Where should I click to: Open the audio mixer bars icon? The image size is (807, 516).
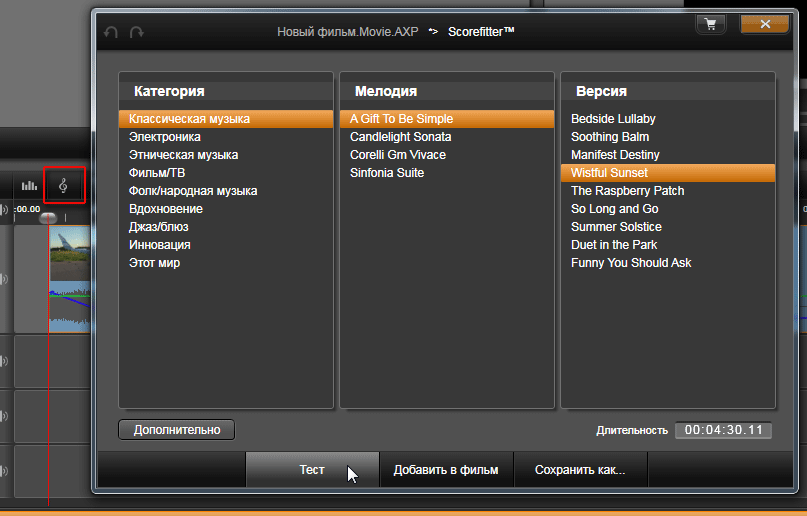(29, 185)
